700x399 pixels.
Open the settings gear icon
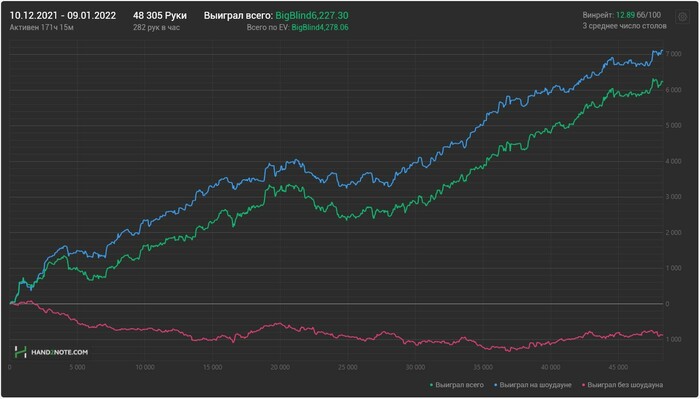(682, 17)
